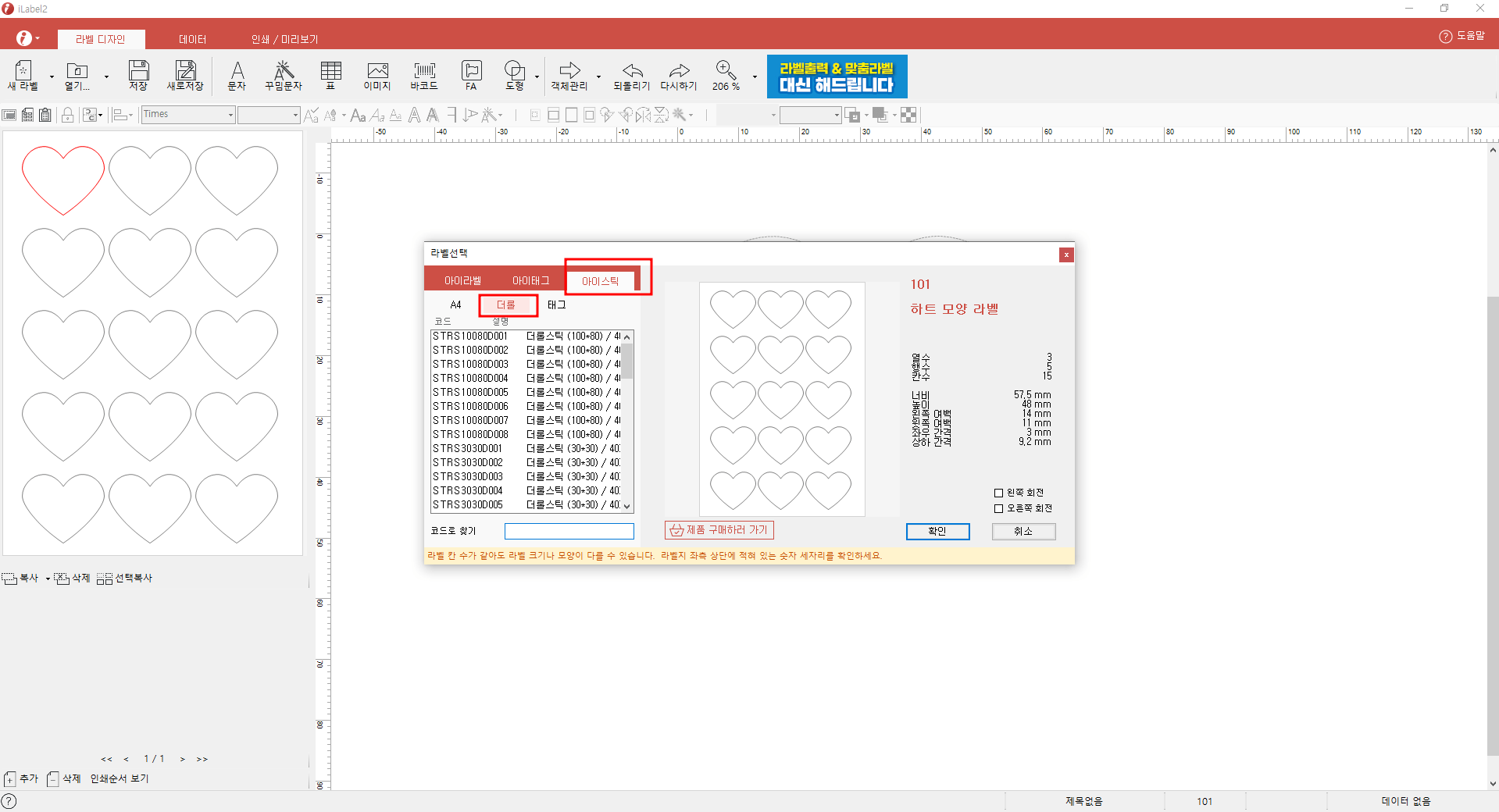
Task: Select the first heart label cell thumbnail
Action: click(63, 180)
